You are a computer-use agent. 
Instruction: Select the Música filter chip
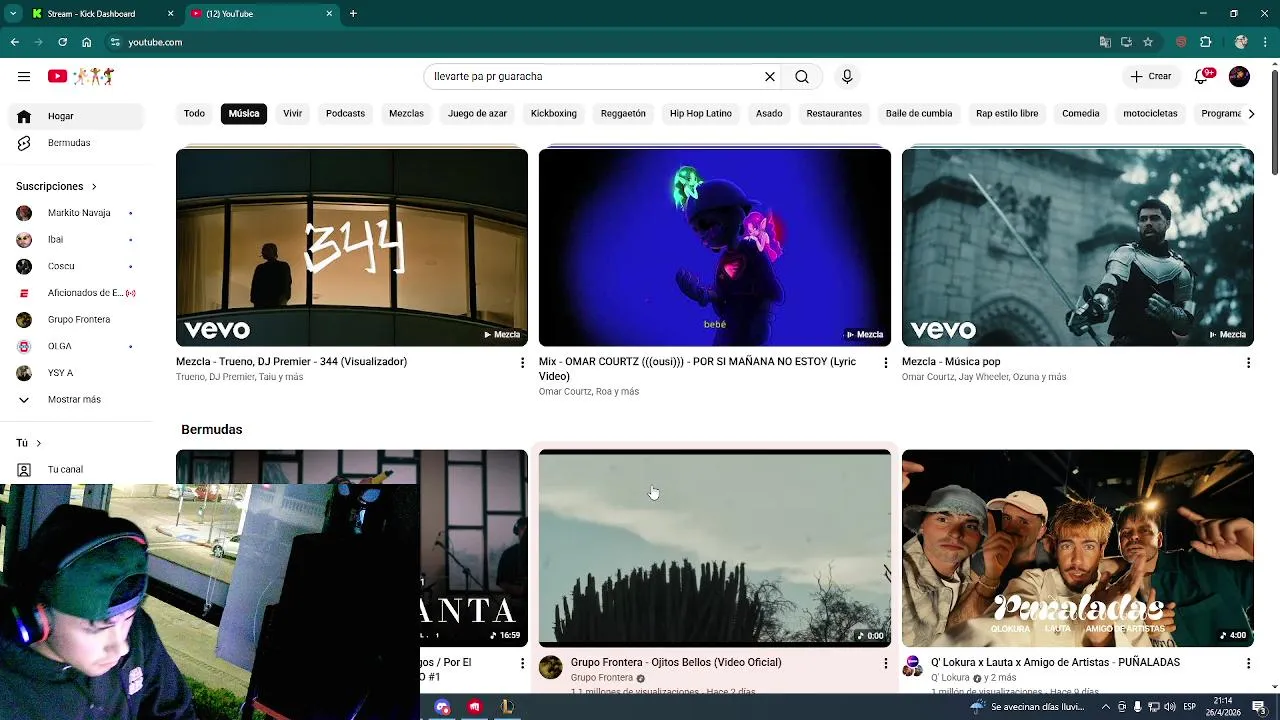(244, 113)
